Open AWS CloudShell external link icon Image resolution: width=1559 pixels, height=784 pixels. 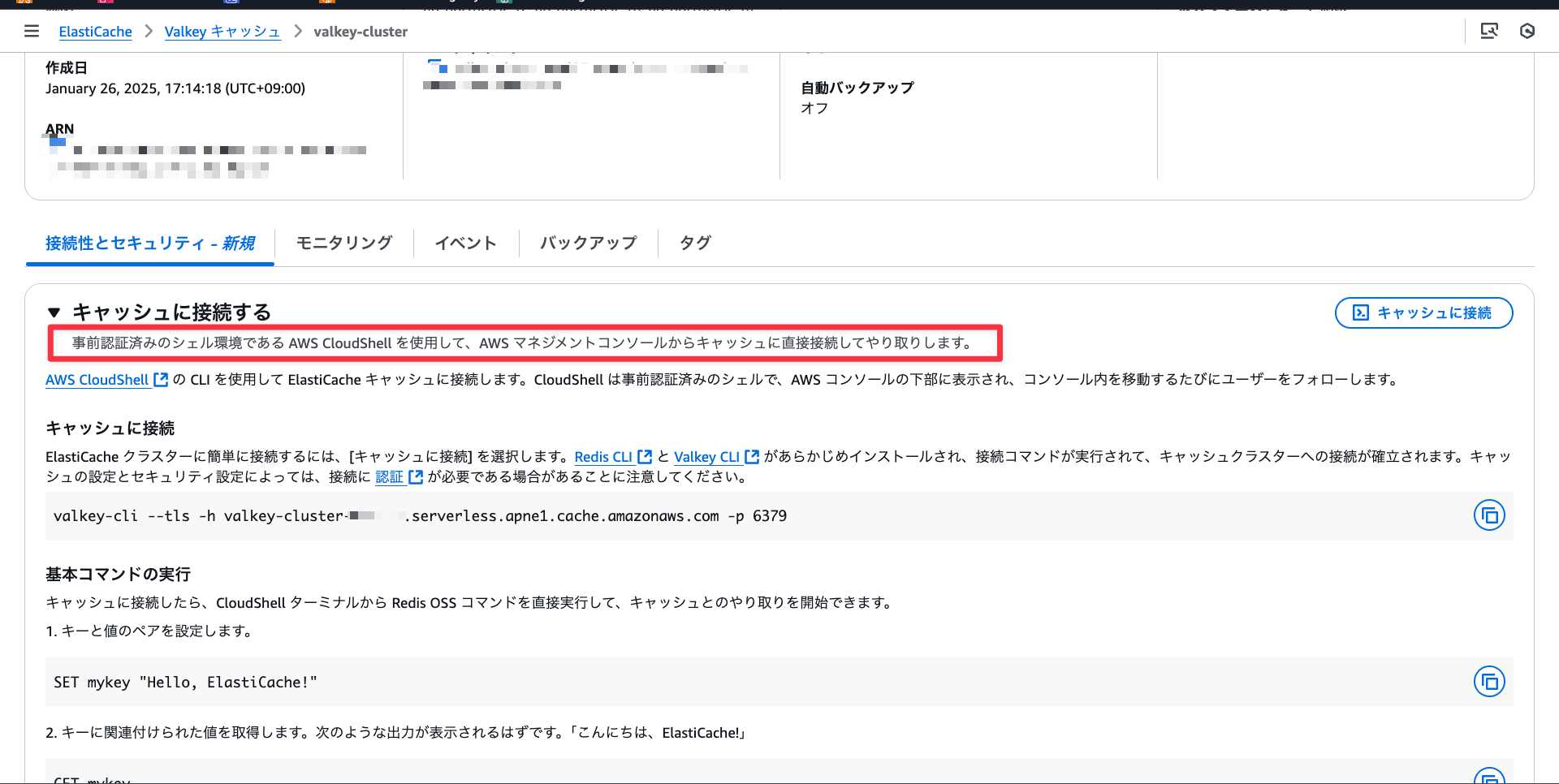161,380
